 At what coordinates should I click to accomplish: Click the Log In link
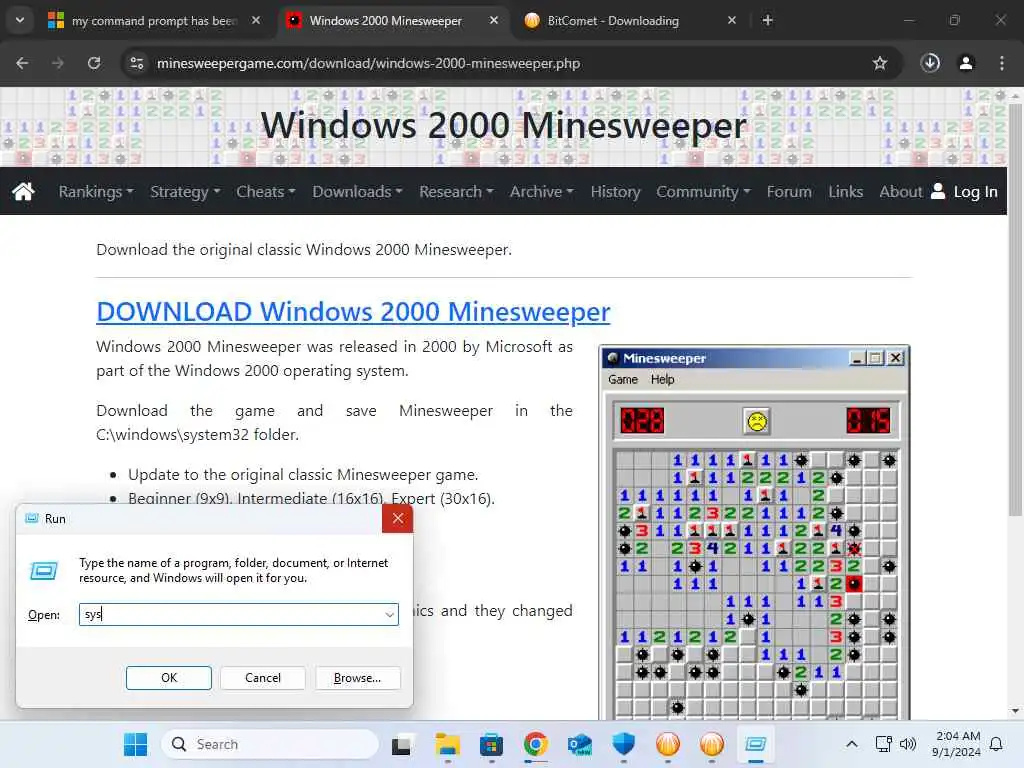pos(975,191)
